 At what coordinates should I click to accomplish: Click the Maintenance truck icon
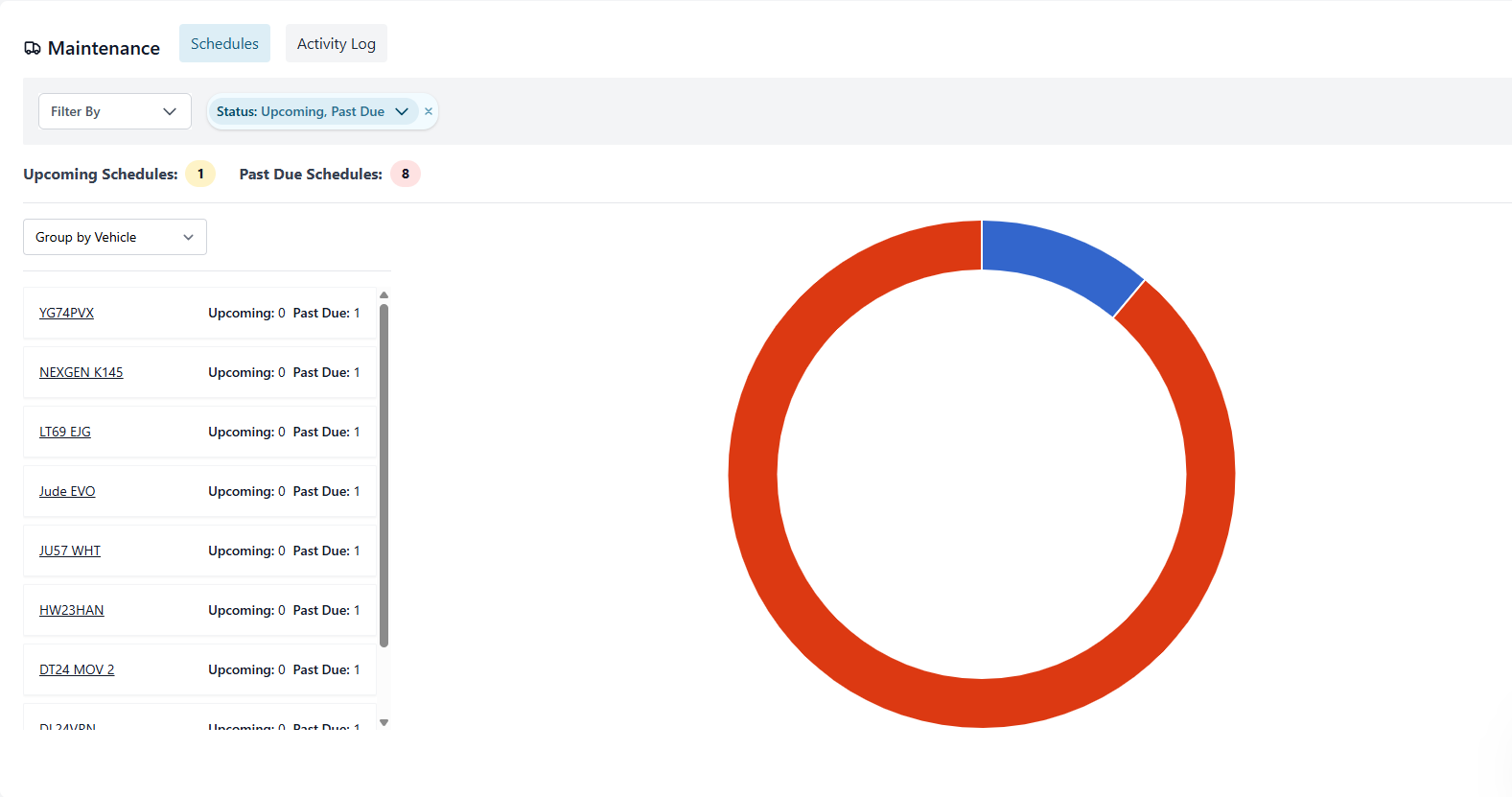point(33,48)
